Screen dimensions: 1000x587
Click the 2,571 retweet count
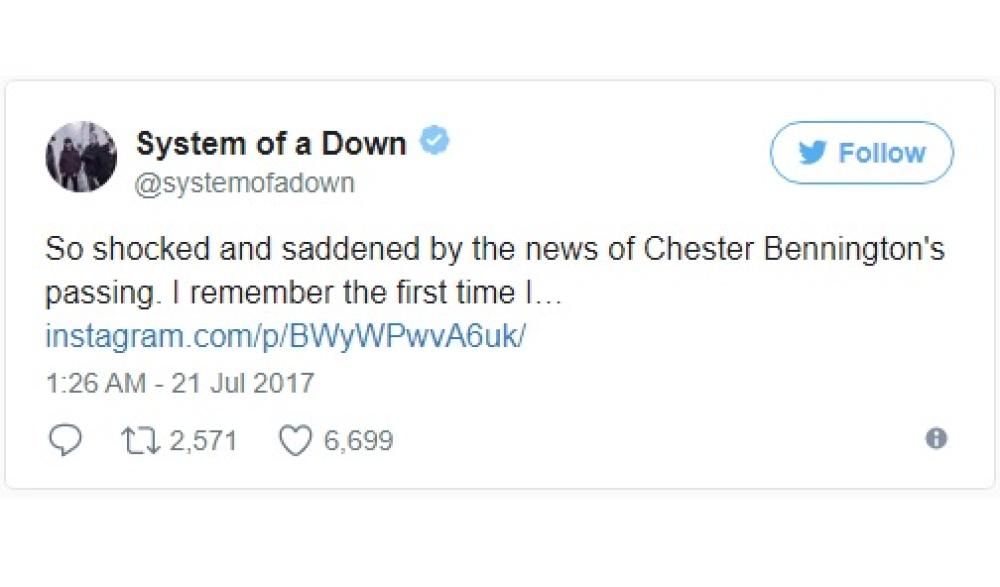tap(203, 440)
